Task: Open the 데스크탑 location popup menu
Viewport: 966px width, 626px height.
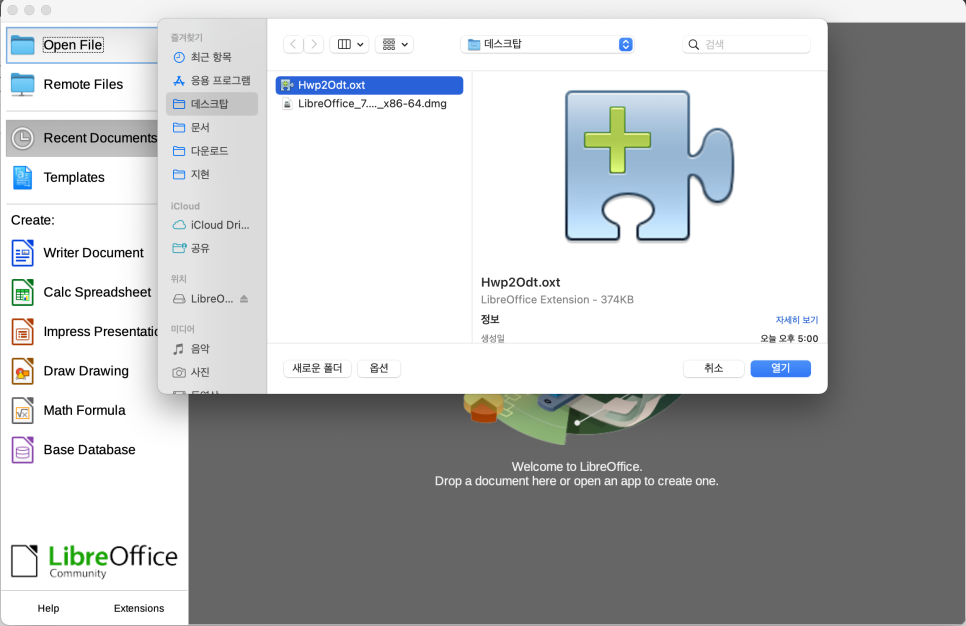Action: (547, 44)
